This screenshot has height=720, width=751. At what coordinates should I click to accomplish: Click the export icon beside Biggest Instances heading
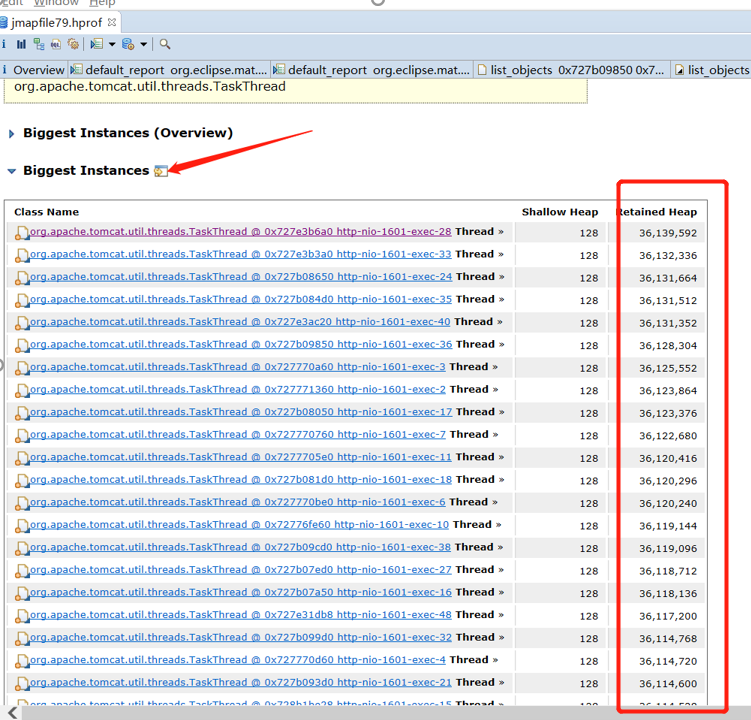point(161,171)
